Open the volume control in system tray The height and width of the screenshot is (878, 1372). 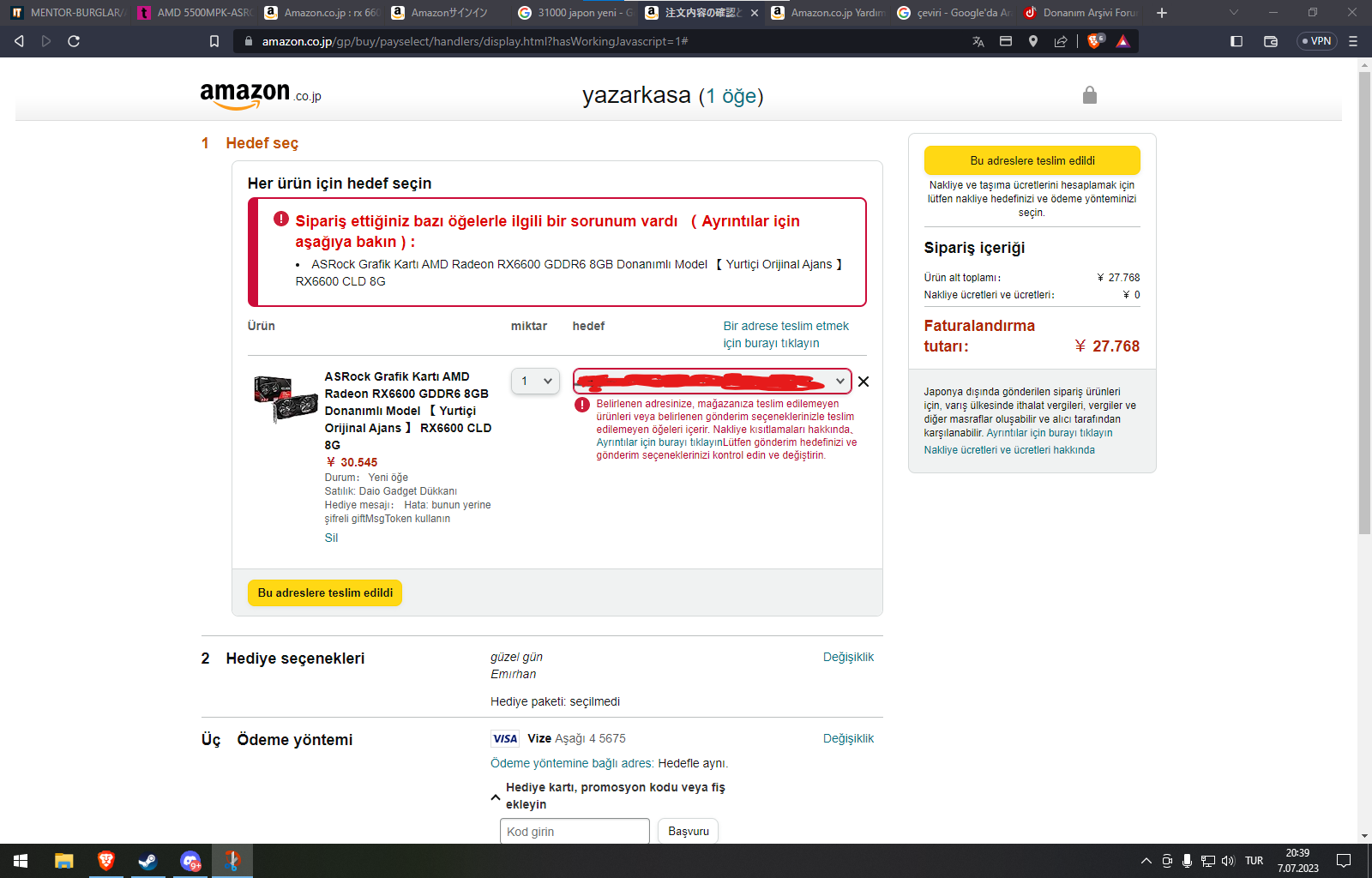pos(1228,861)
